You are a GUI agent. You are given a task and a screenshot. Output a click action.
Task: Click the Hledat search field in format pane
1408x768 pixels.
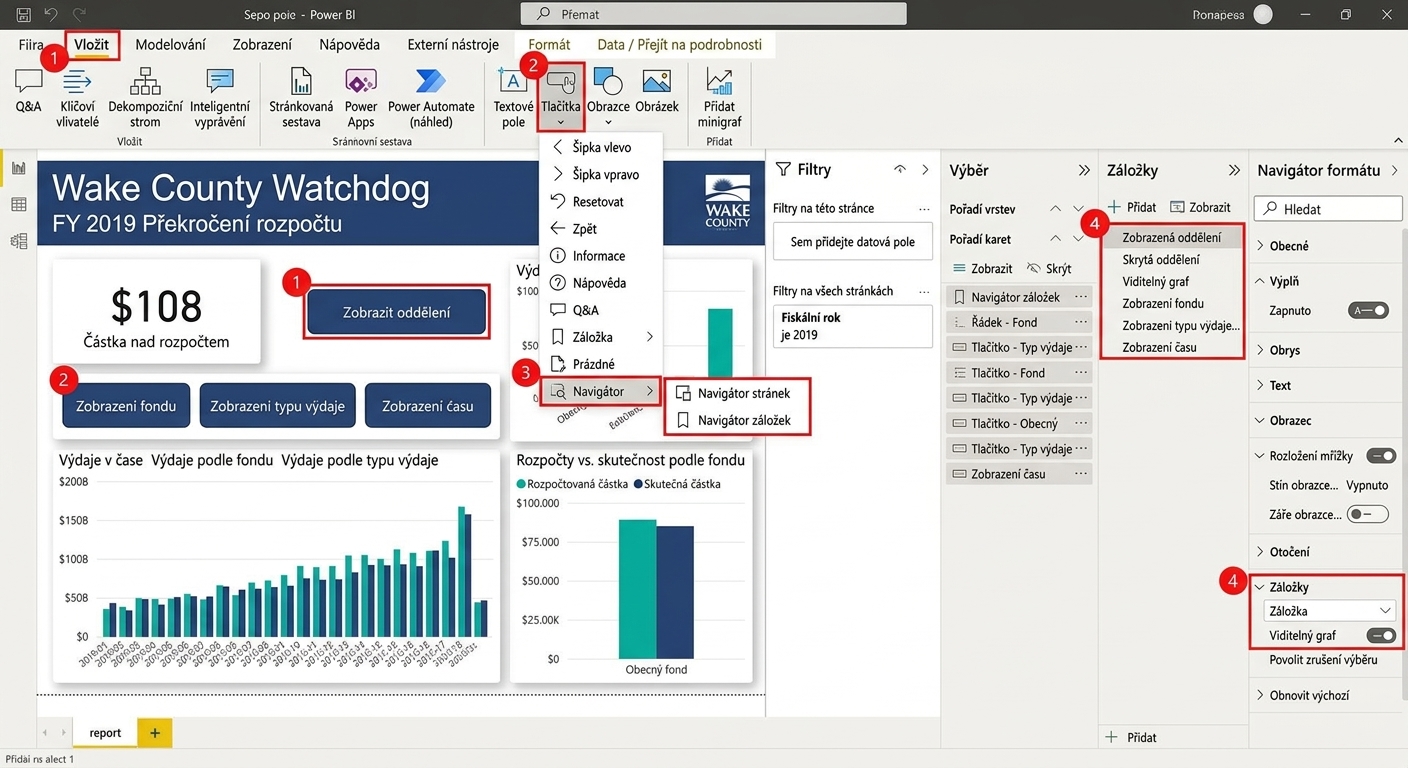1329,208
